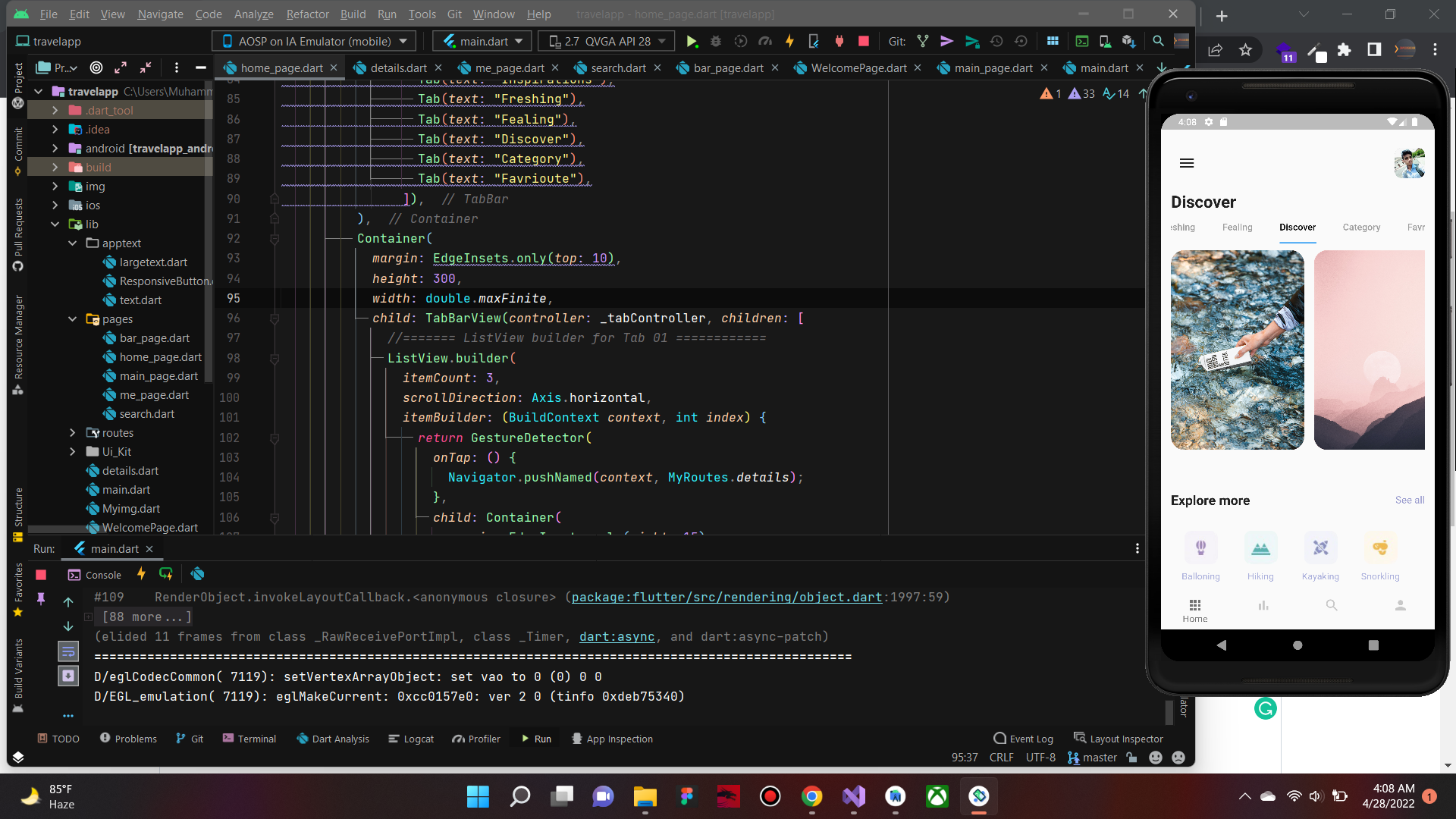
Task: Toggle the Structure tool window sidebar button
Action: pos(18,515)
